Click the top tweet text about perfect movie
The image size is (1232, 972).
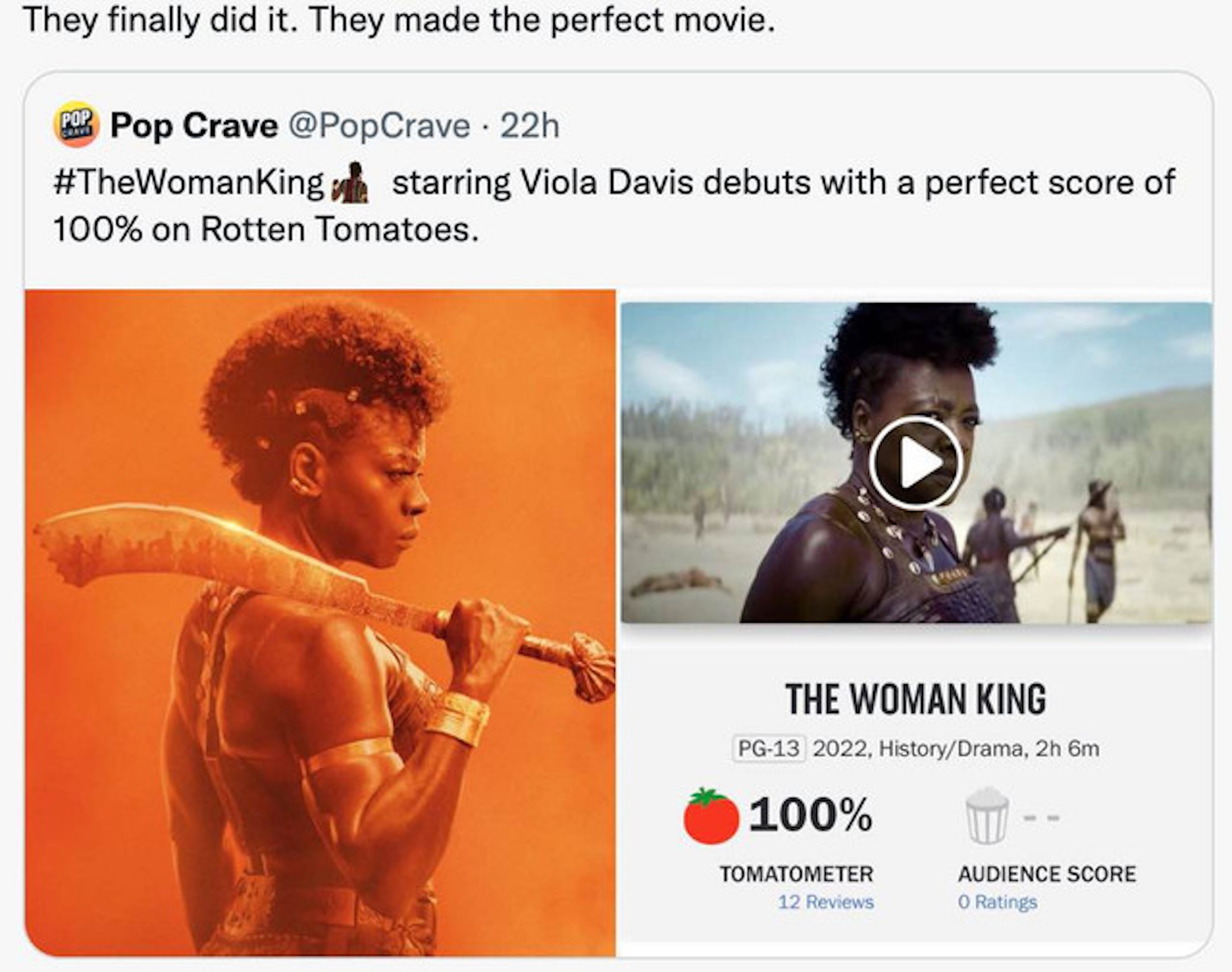tap(399, 20)
